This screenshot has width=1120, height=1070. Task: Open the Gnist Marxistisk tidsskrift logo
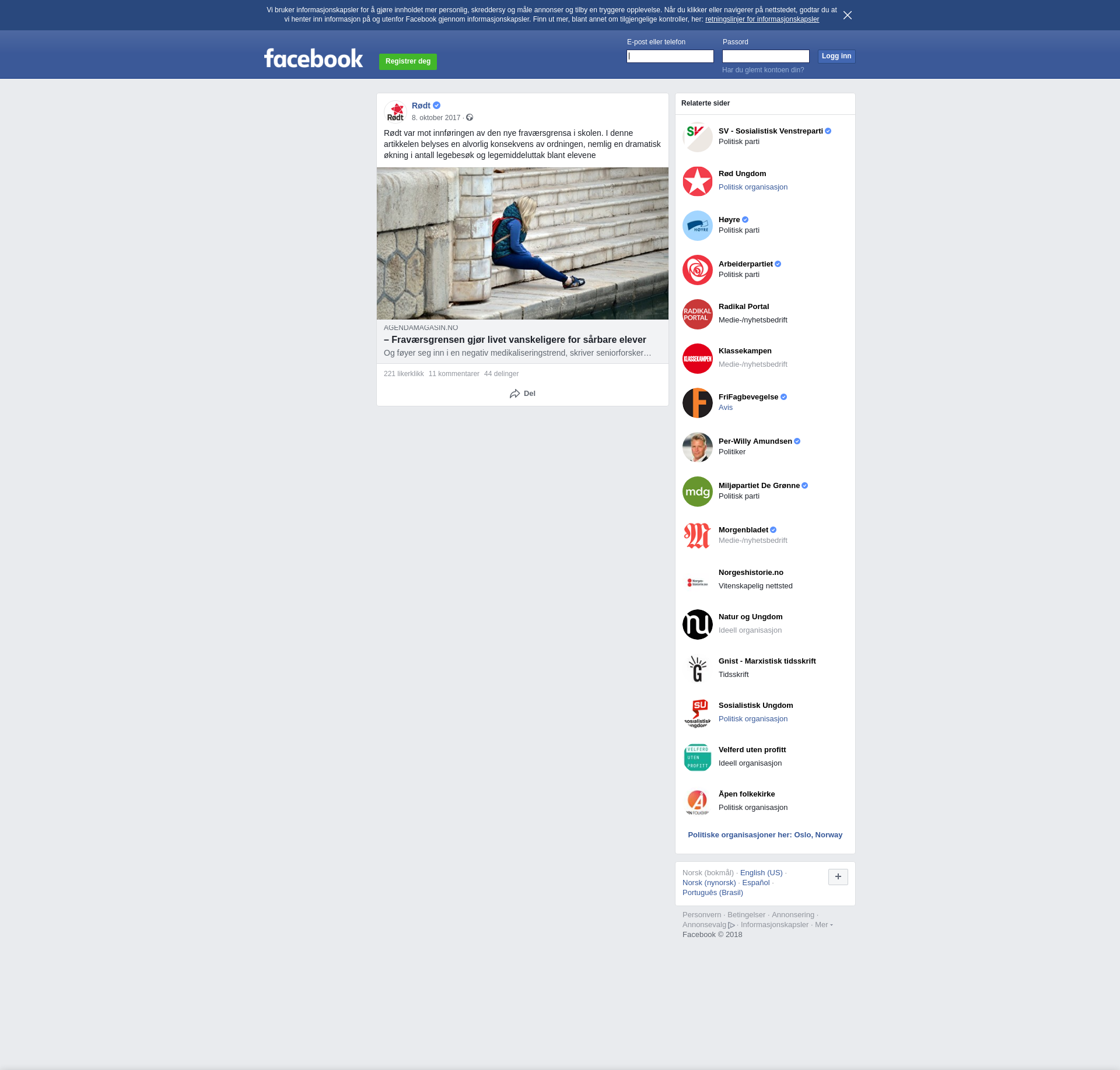click(x=698, y=669)
